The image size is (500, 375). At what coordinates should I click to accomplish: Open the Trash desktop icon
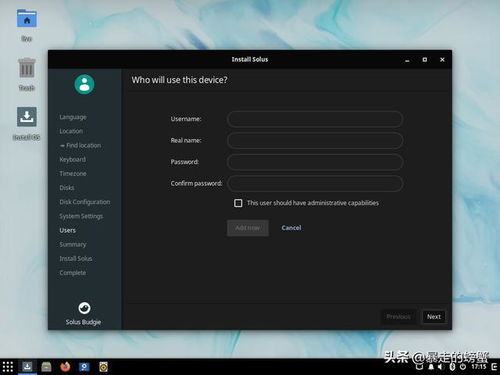27,68
